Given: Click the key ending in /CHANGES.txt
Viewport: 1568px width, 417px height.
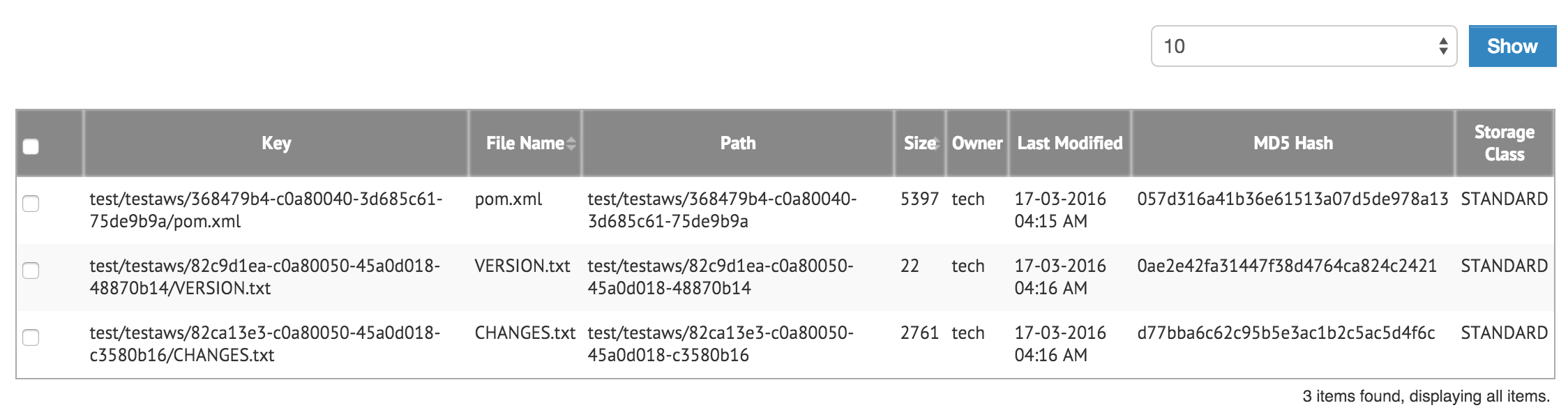Looking at the screenshot, I should [264, 344].
